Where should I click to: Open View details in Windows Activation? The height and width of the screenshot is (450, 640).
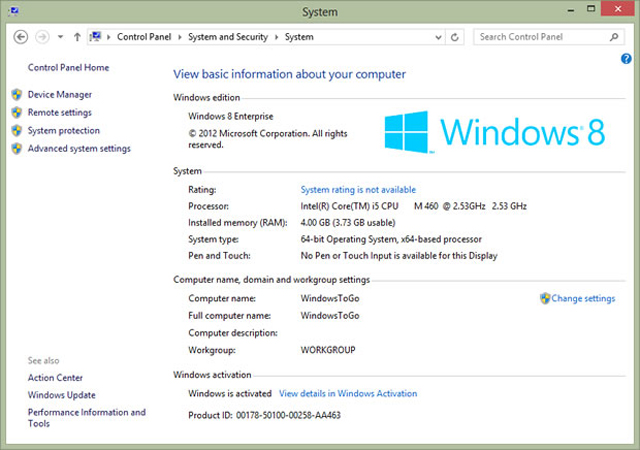348,394
